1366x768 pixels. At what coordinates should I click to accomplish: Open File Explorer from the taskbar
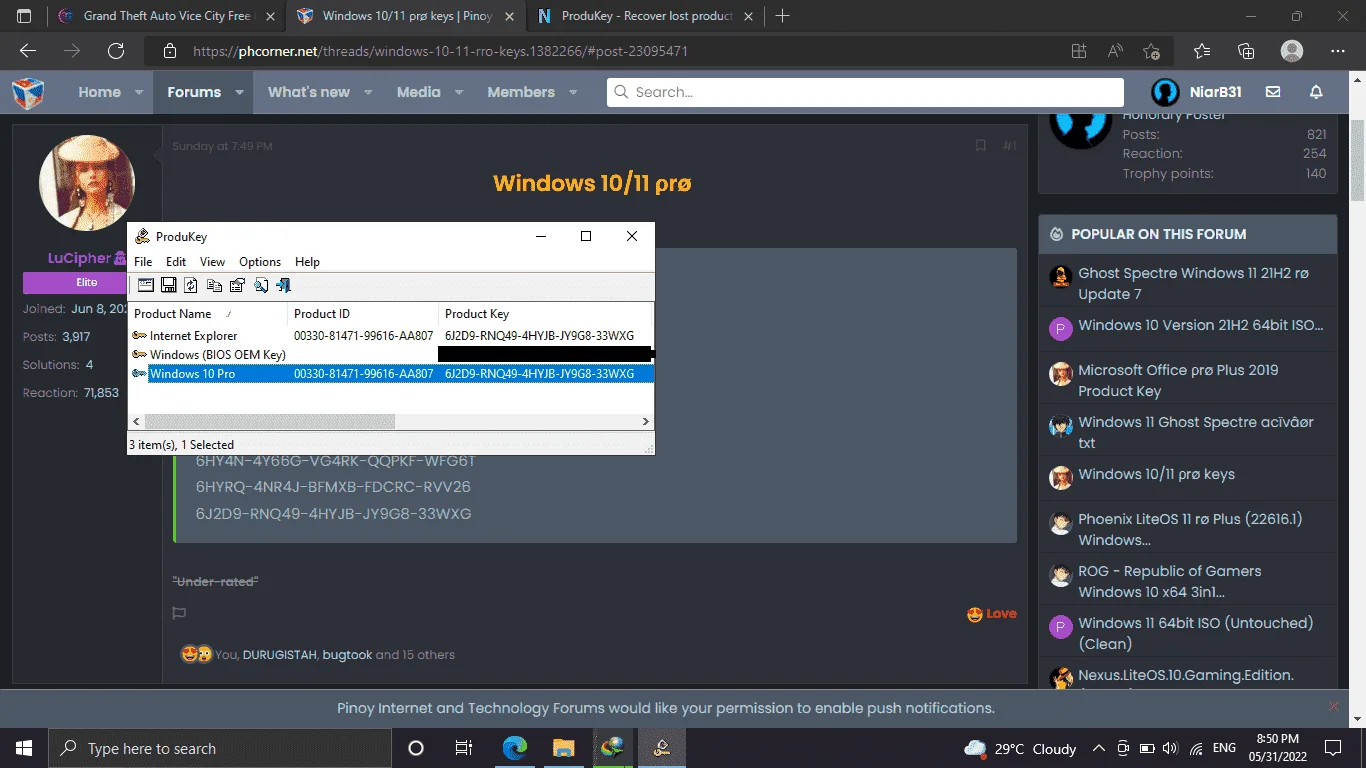[x=563, y=748]
